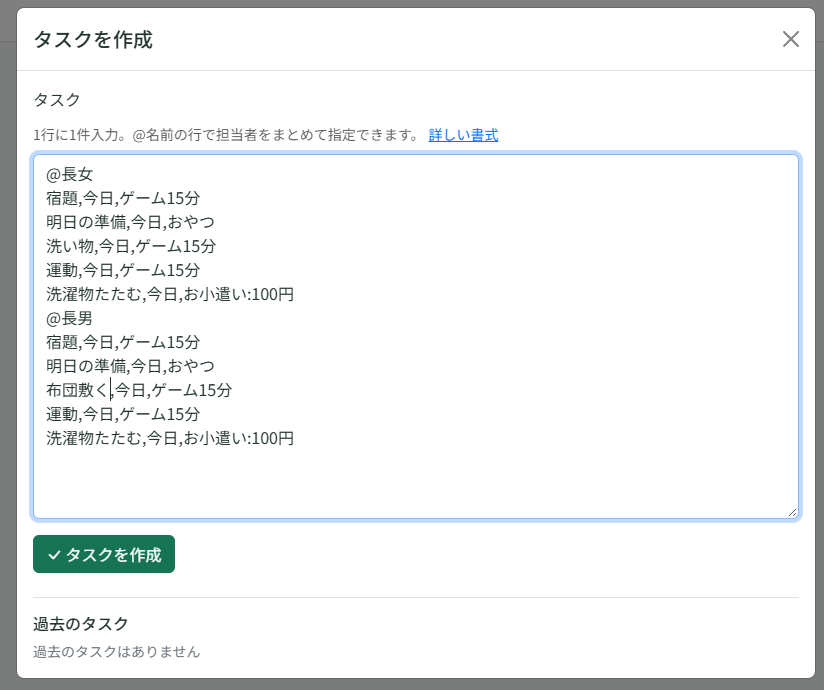This screenshot has height=690, width=824.
Task: Close the タスクを作成 dialog
Action: [790, 39]
